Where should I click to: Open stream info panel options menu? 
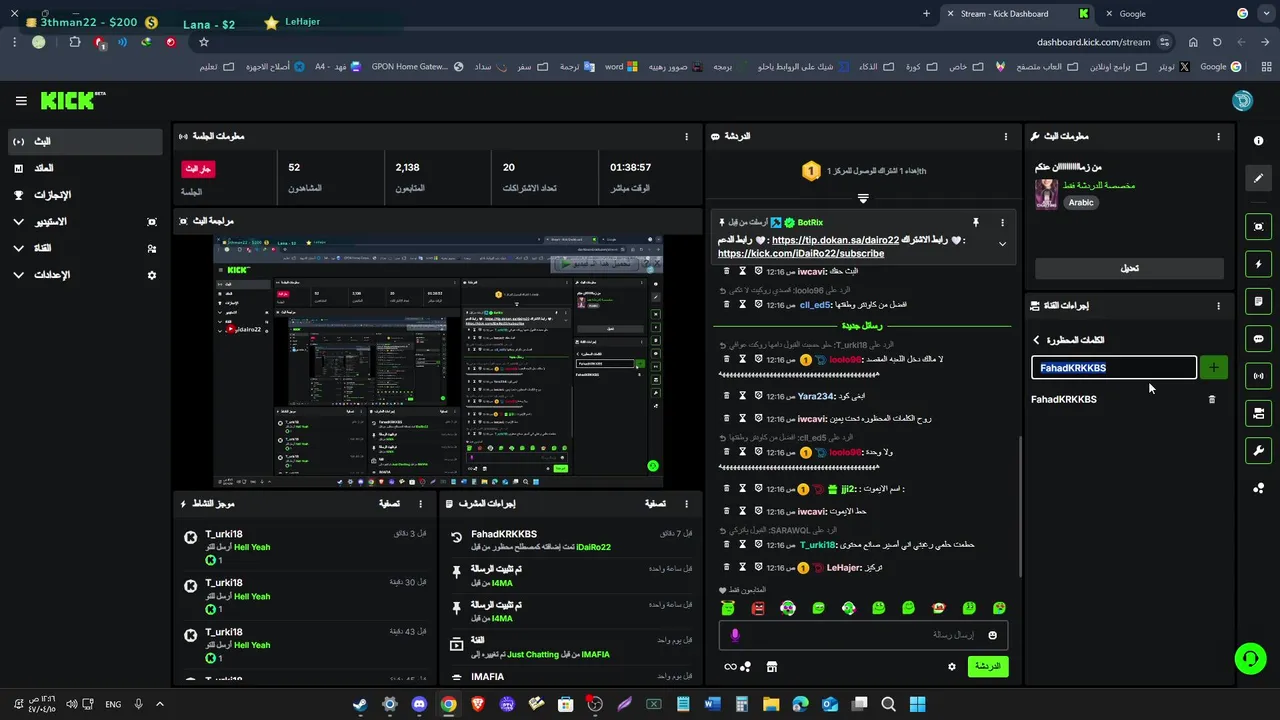click(x=1218, y=136)
